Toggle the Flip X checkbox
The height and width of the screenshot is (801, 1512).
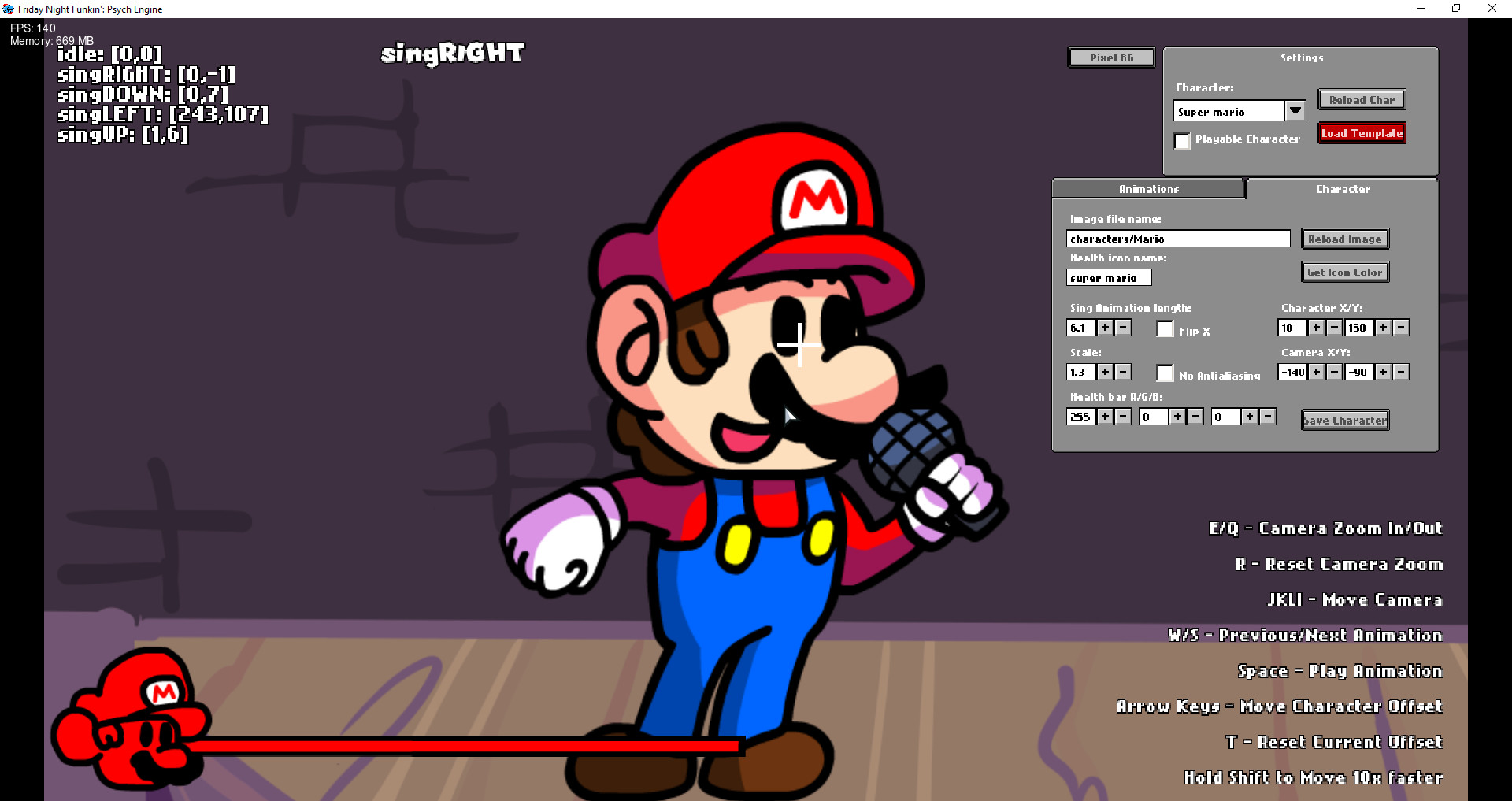click(1165, 329)
